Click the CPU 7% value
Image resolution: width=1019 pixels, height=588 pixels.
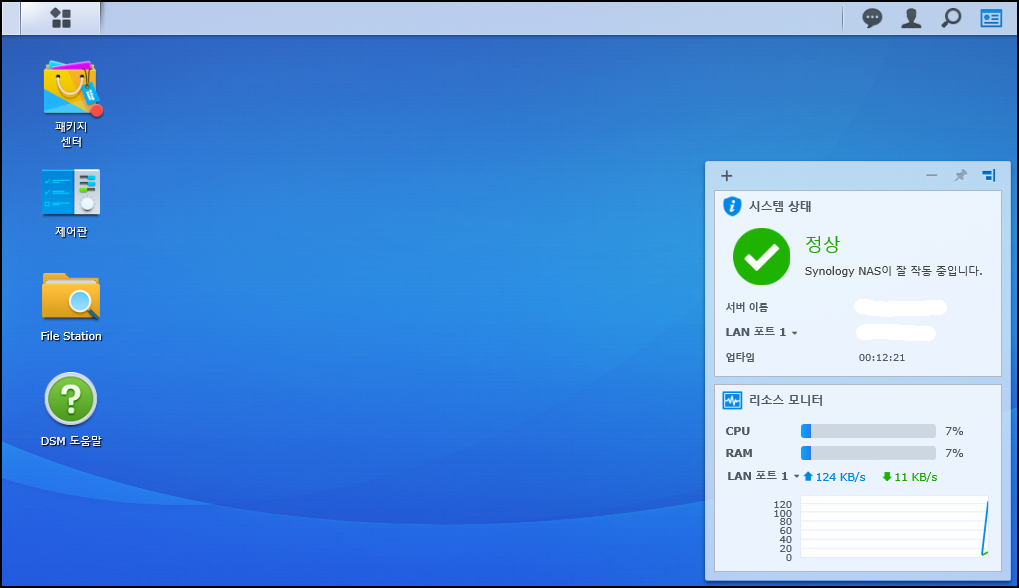(x=954, y=431)
